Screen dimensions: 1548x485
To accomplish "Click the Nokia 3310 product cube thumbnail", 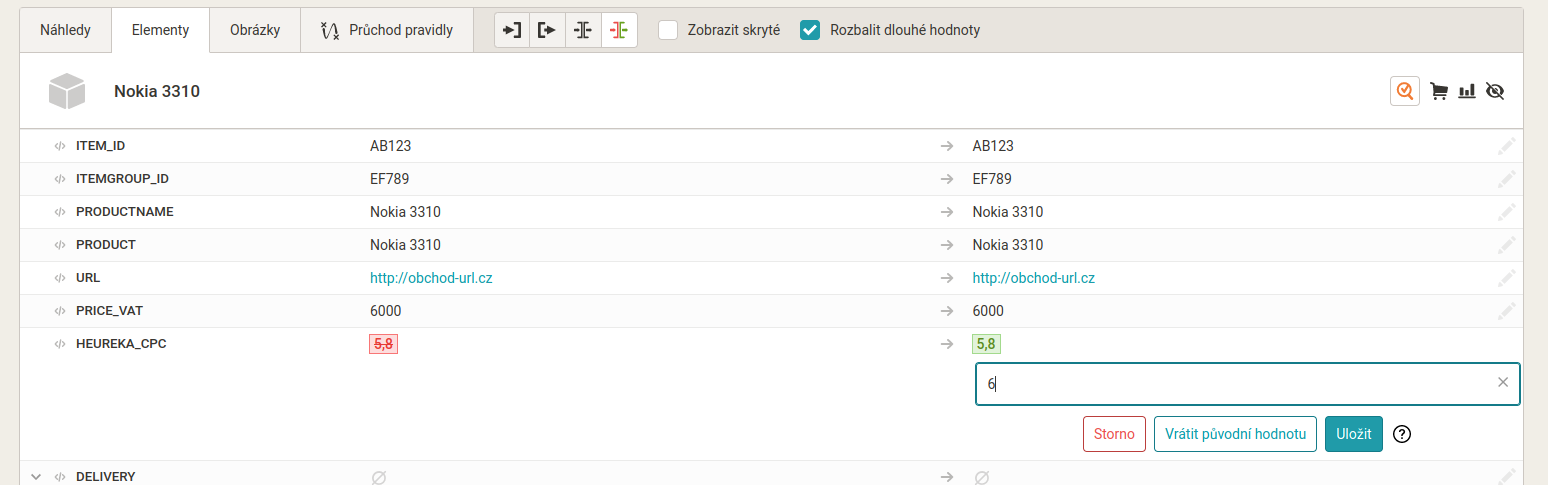I will pos(68,91).
